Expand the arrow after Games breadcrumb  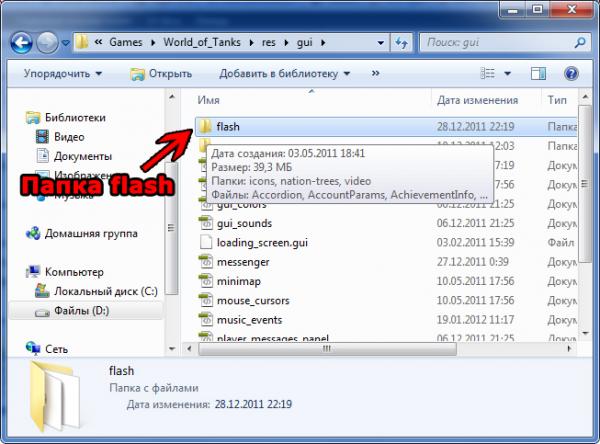tap(153, 42)
